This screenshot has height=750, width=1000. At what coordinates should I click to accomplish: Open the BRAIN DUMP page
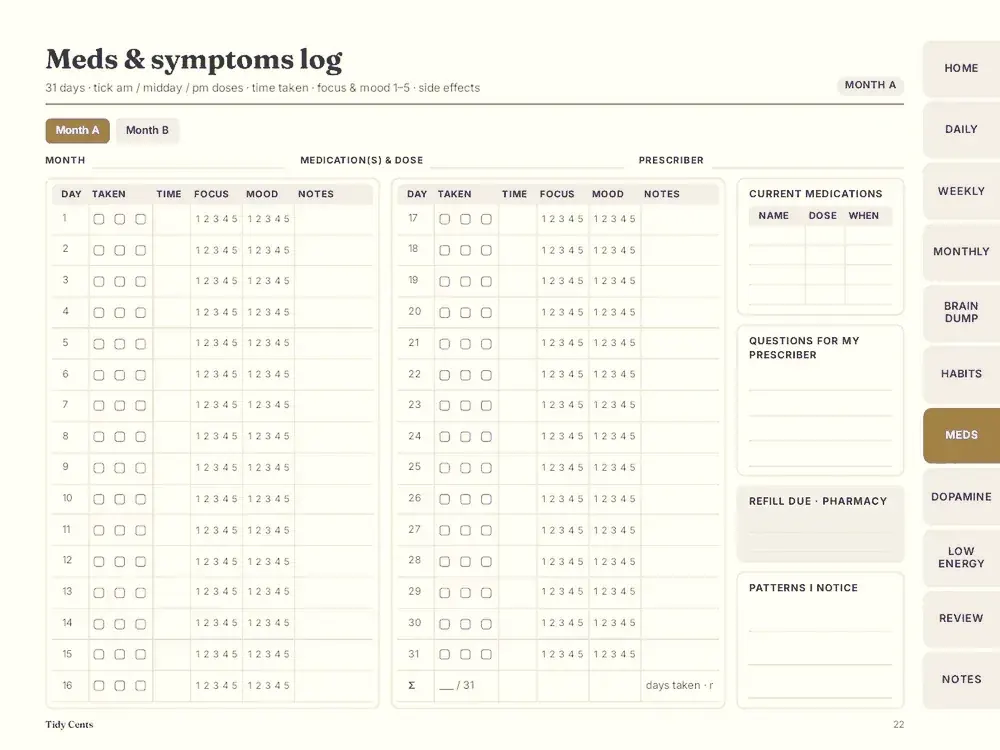coord(961,312)
